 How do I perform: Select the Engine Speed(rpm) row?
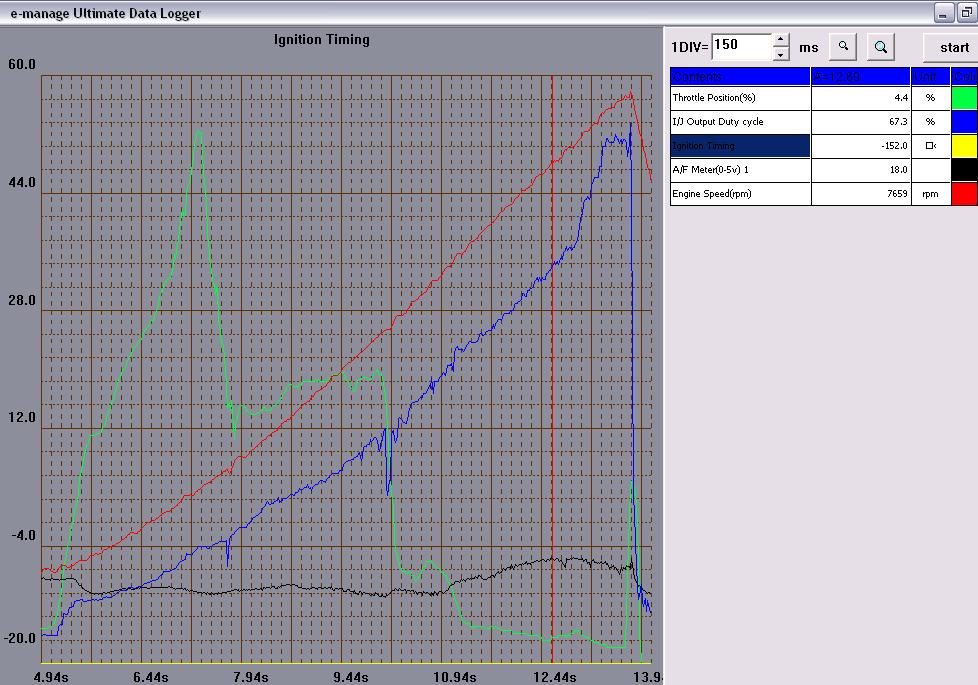coord(740,194)
